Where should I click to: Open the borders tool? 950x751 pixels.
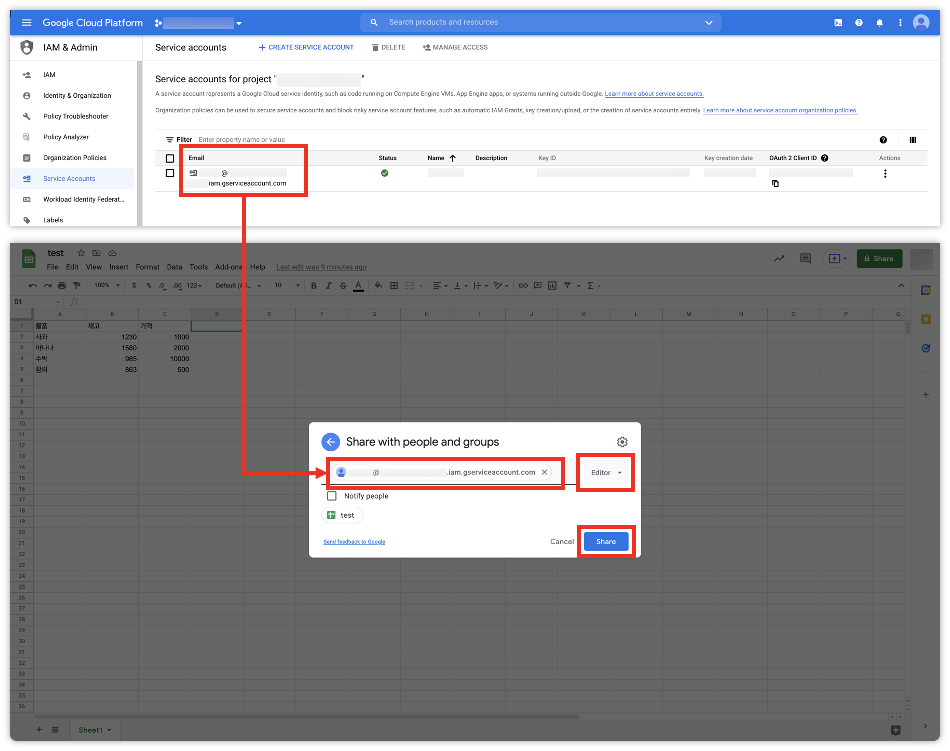coord(394,285)
